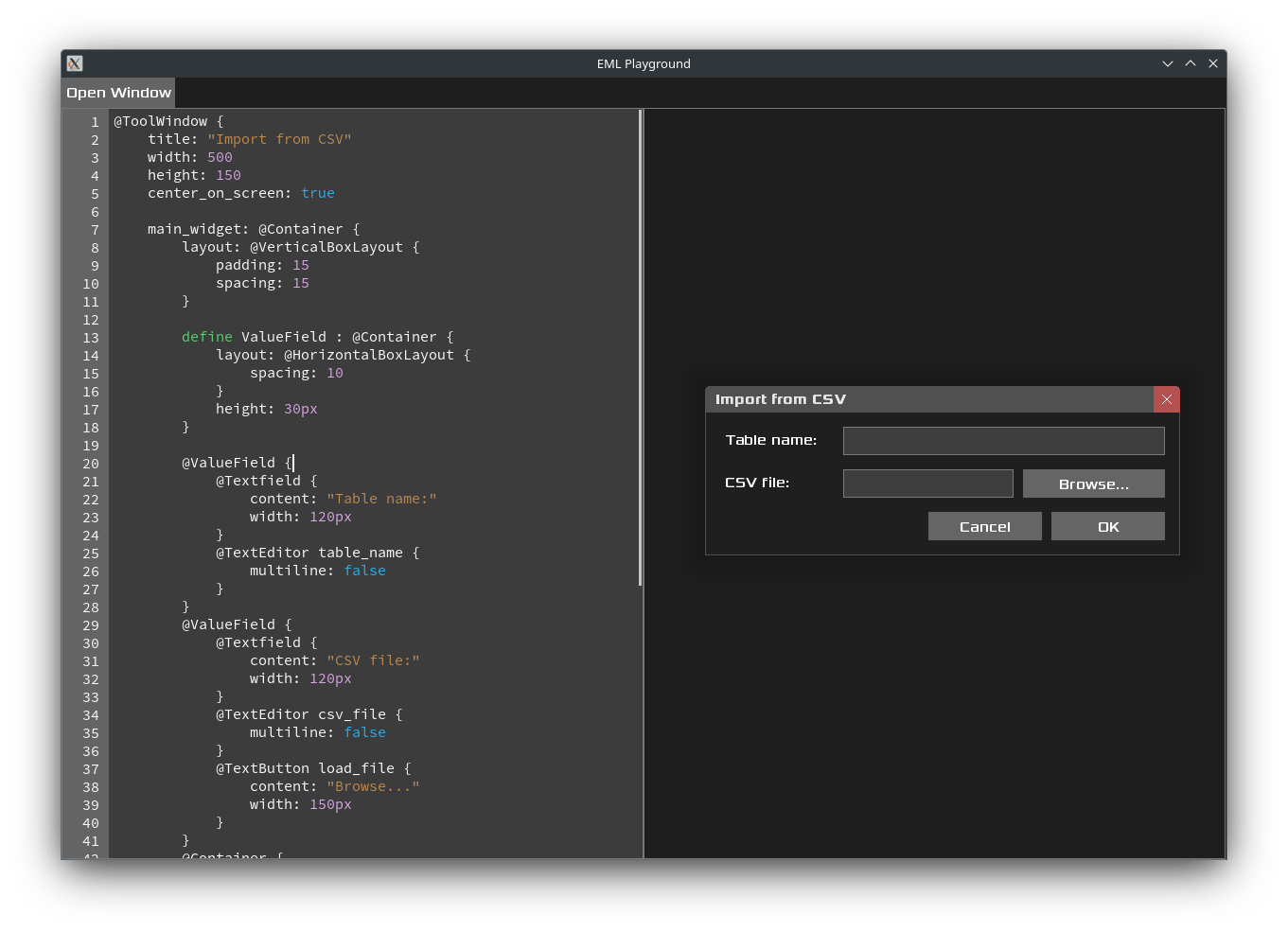
Task: Click line number 1 in gutter
Action: pyautogui.click(x=95, y=122)
